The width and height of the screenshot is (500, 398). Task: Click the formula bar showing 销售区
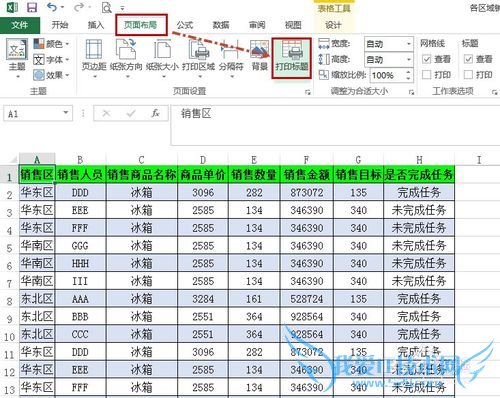[335, 125]
